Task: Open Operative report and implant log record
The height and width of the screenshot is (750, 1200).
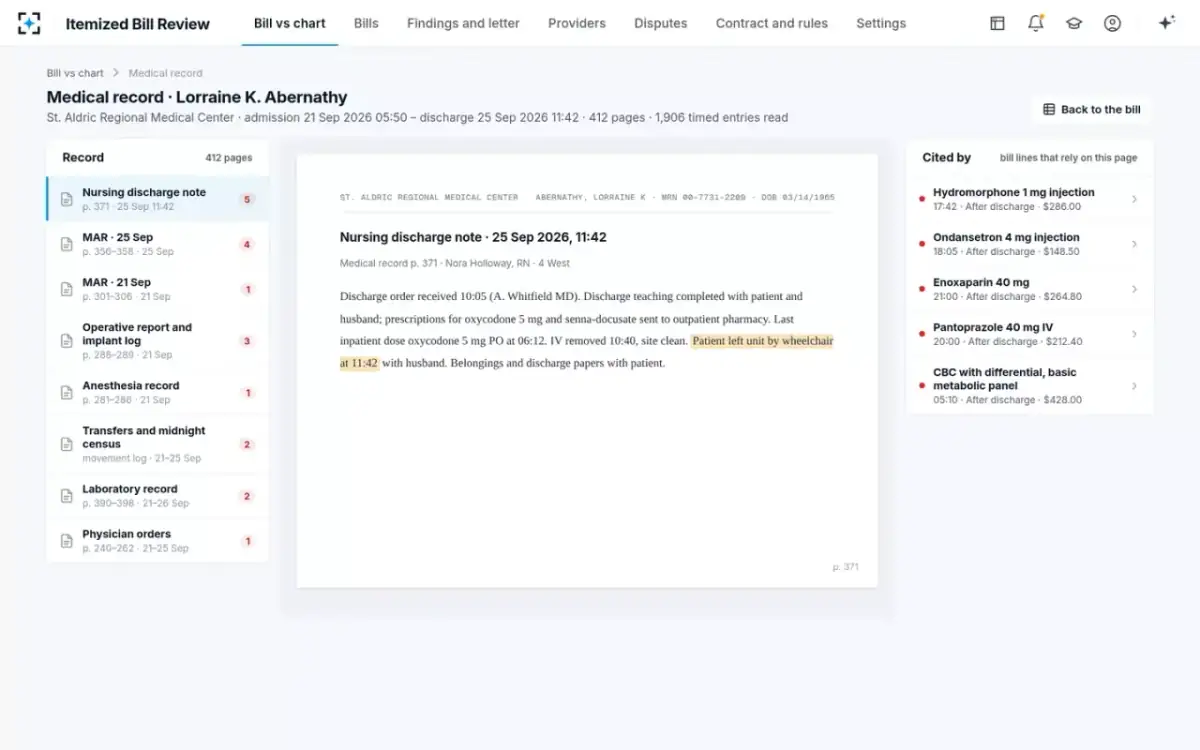Action: pyautogui.click(x=157, y=341)
